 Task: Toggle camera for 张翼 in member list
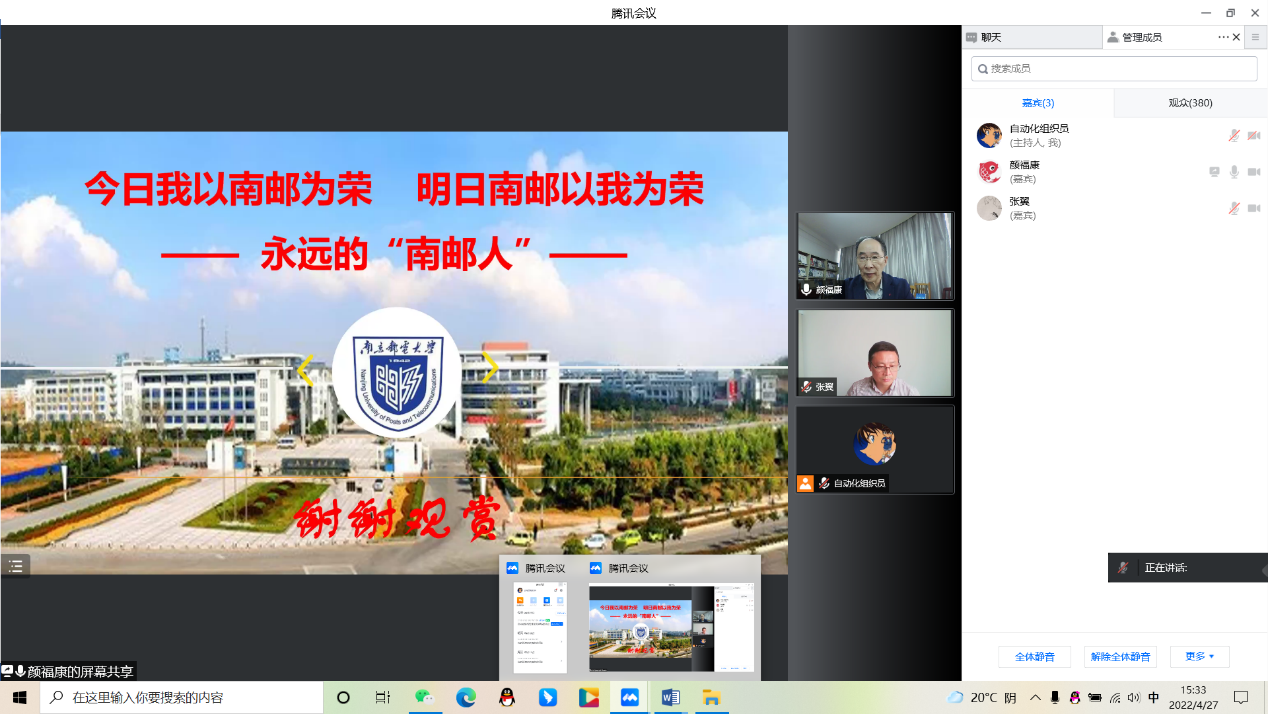tap(1254, 208)
